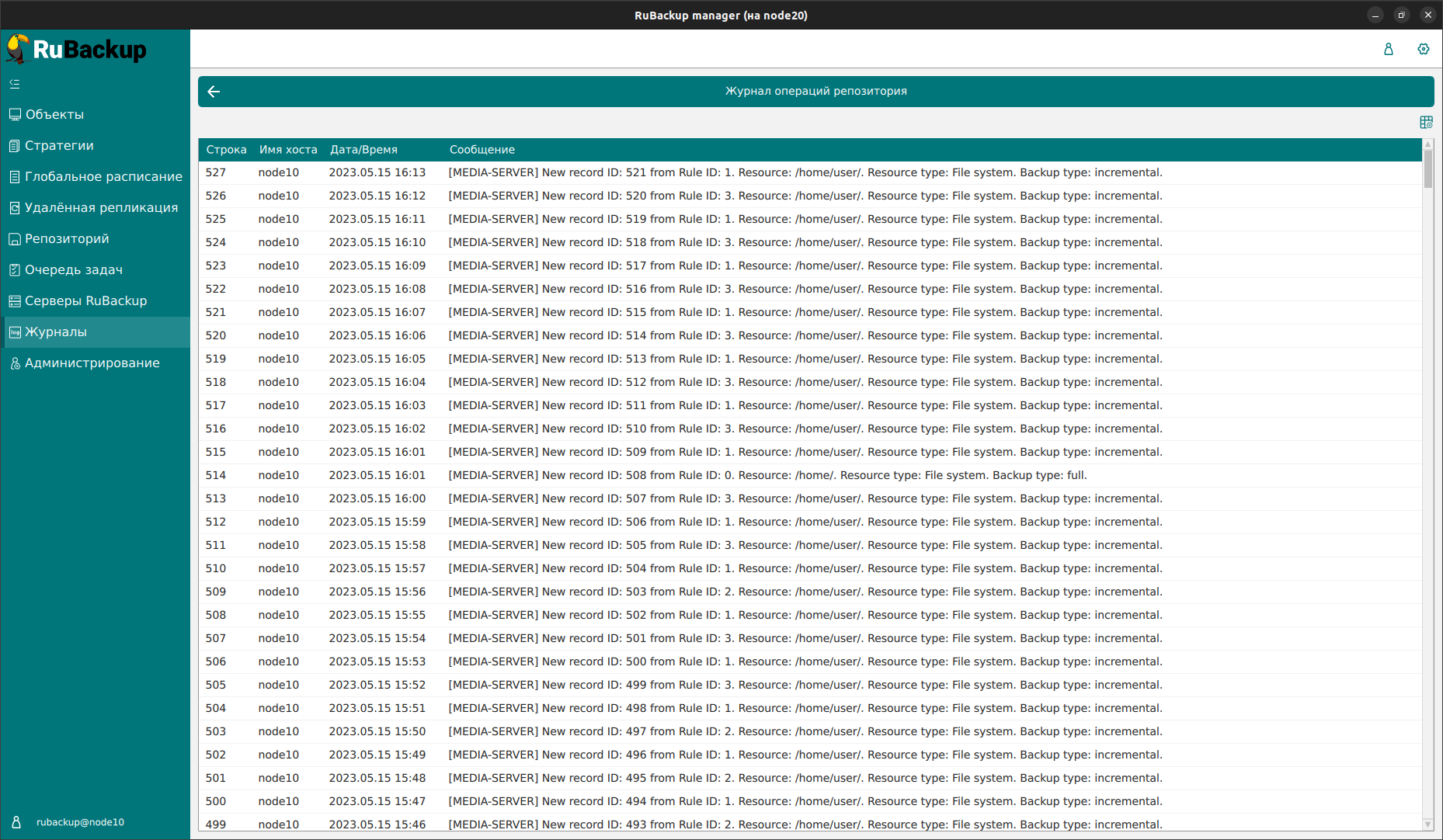Screen dimensions: 1443x840
Task: Click scrollbar down arrow in log table
Action: pyautogui.click(x=1427, y=824)
